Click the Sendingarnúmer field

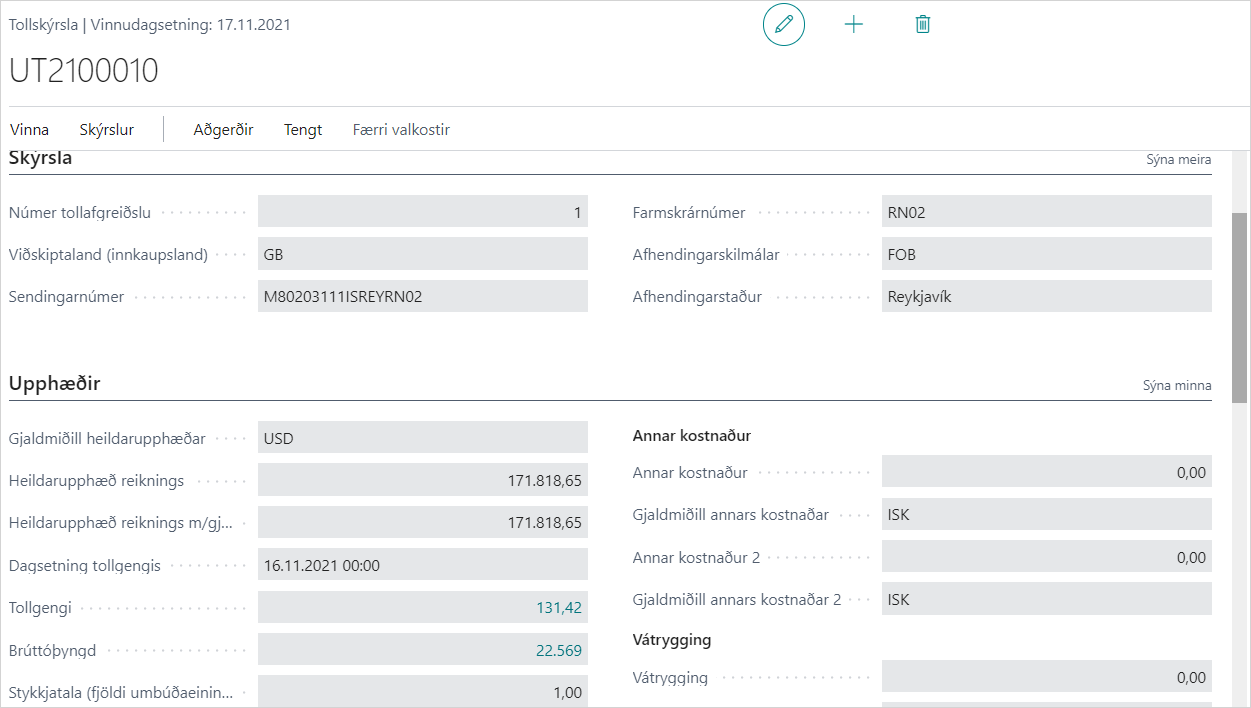point(422,297)
